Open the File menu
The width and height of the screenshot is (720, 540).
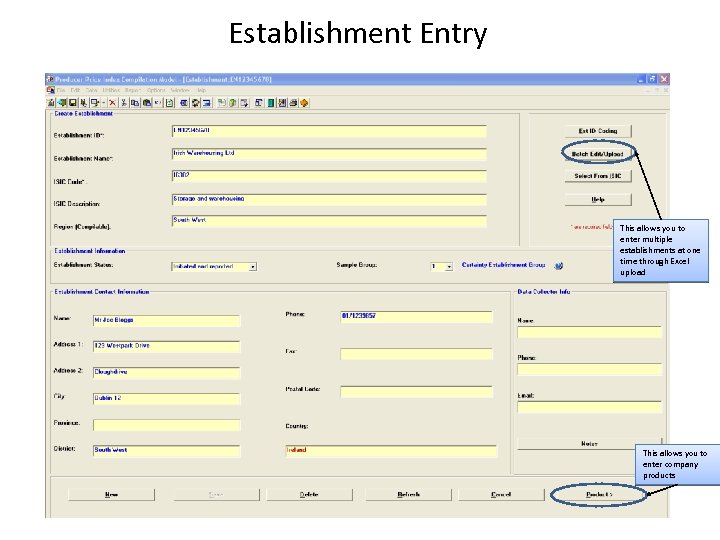pos(61,90)
